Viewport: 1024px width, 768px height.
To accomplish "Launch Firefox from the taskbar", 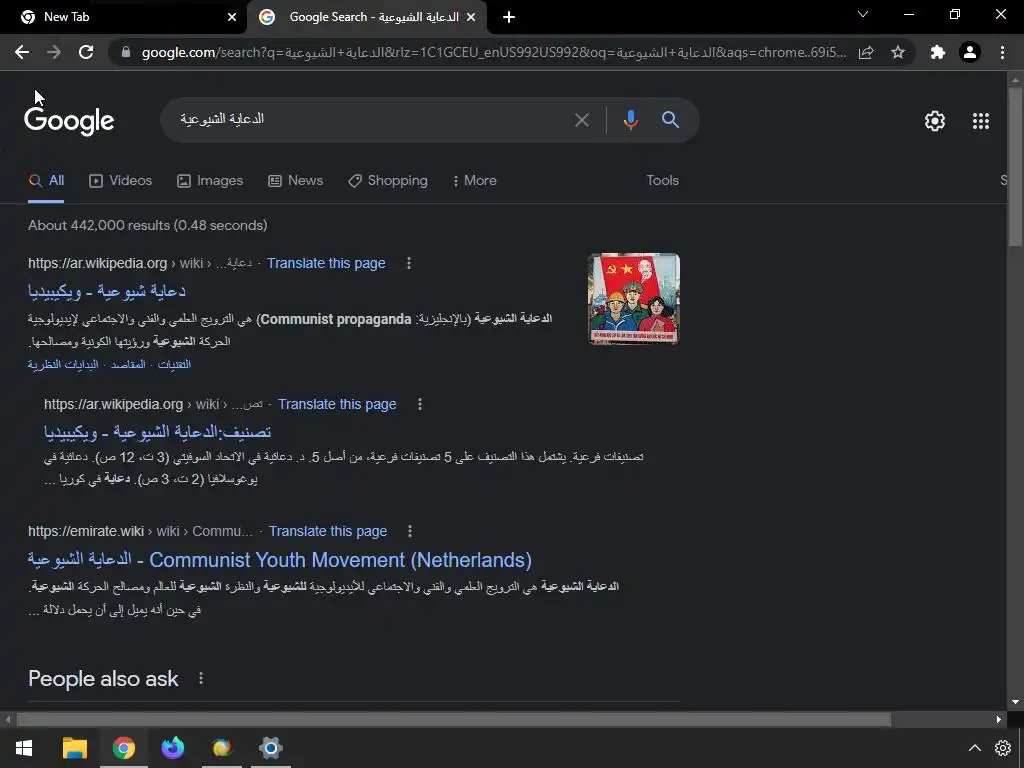I will [172, 748].
